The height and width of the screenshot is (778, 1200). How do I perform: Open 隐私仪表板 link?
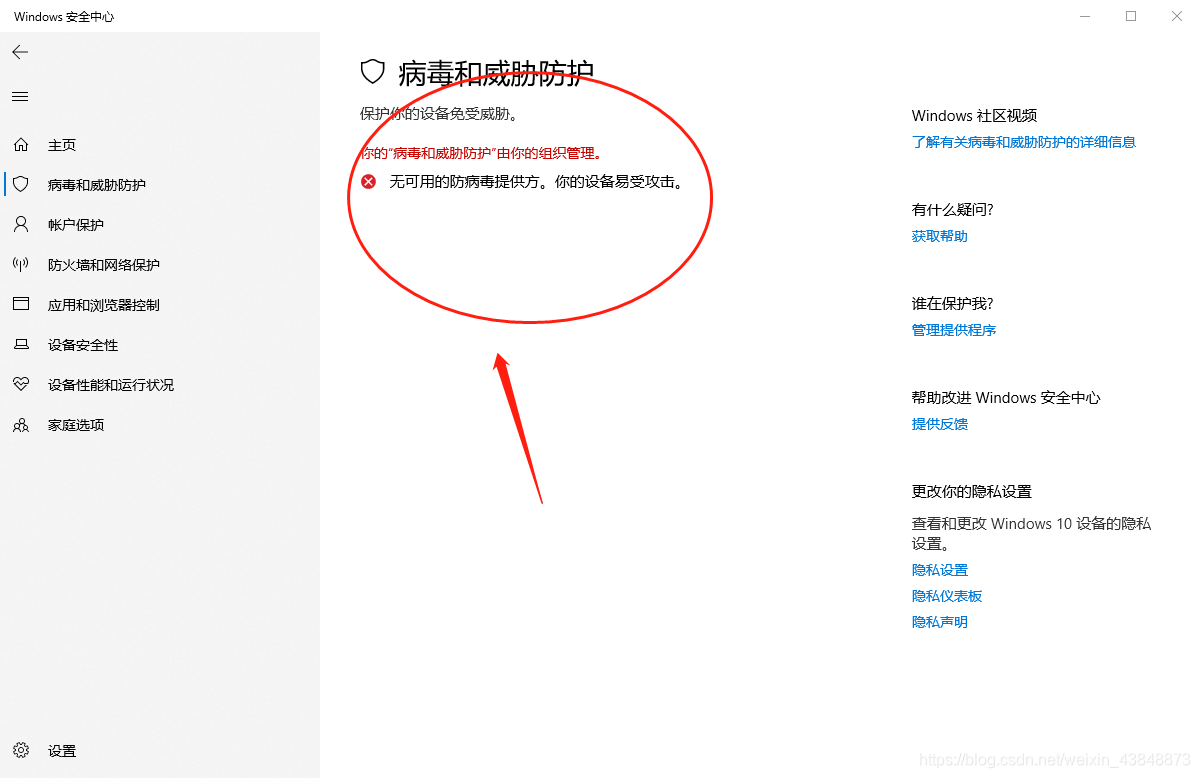946,595
